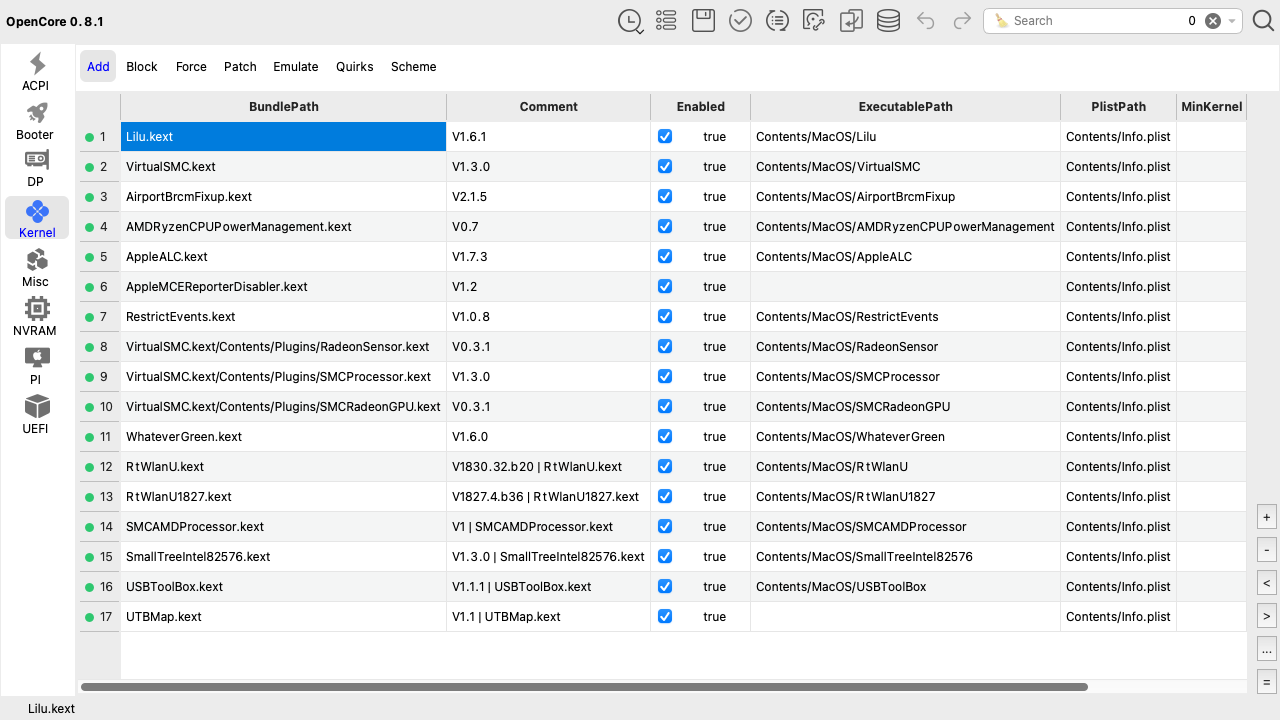Click the database stack toolbar icon
This screenshot has height=720, width=1280.
coord(888,21)
